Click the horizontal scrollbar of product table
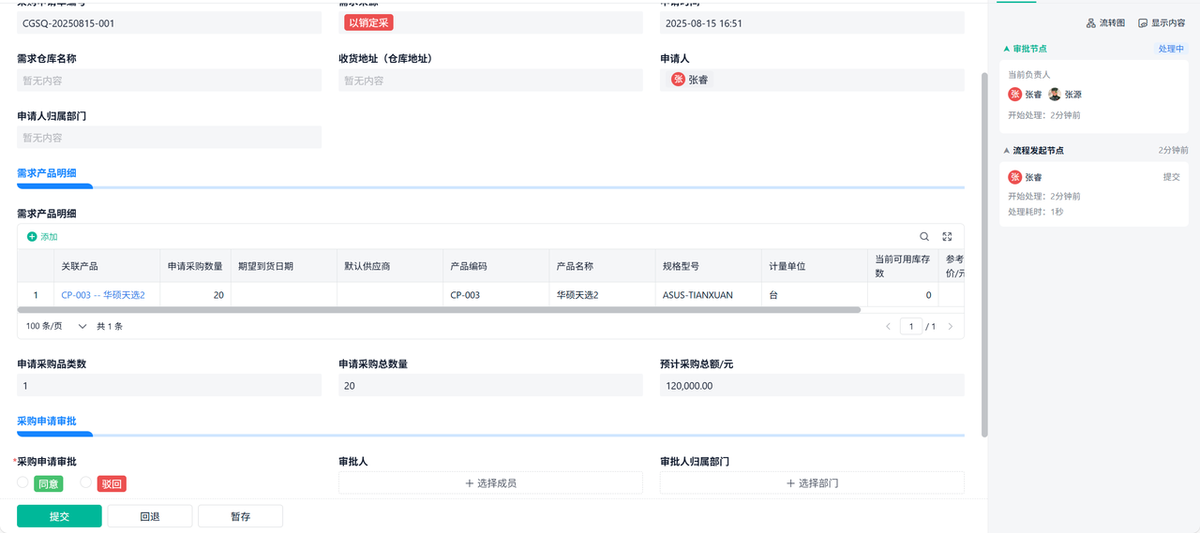Image resolution: width=1200 pixels, height=533 pixels. point(439,310)
